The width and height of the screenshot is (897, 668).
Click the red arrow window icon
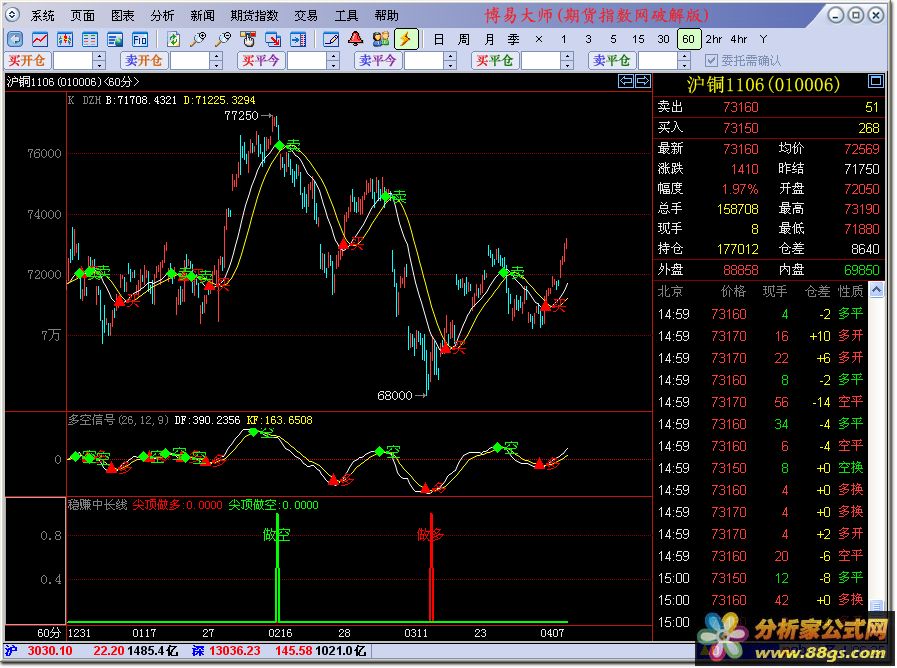point(273,39)
